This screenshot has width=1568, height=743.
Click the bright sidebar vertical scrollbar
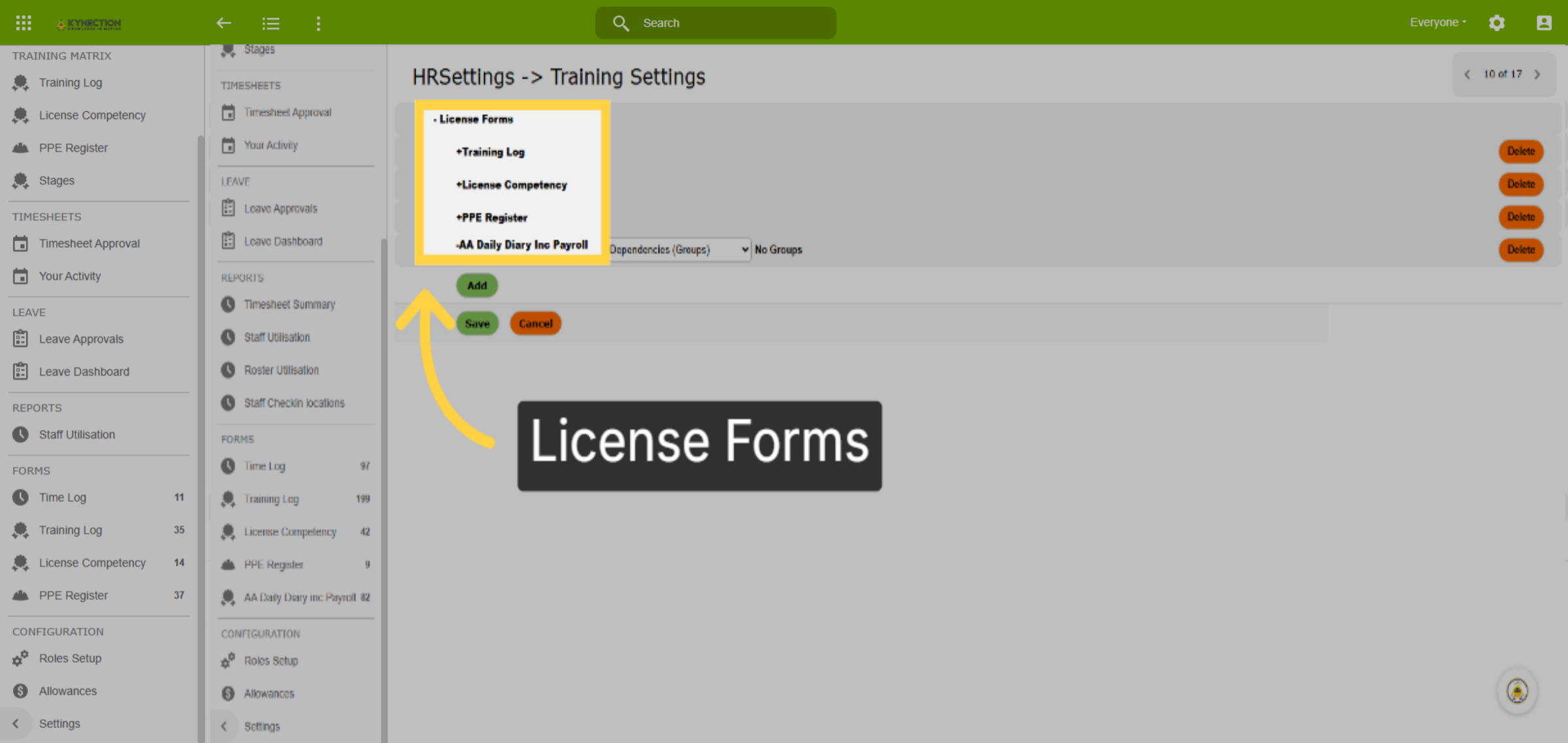[200, 437]
